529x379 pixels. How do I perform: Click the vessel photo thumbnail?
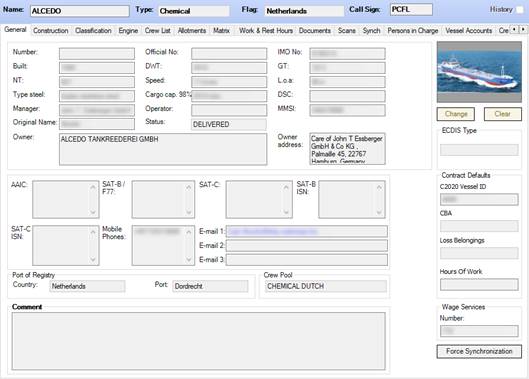pos(479,72)
